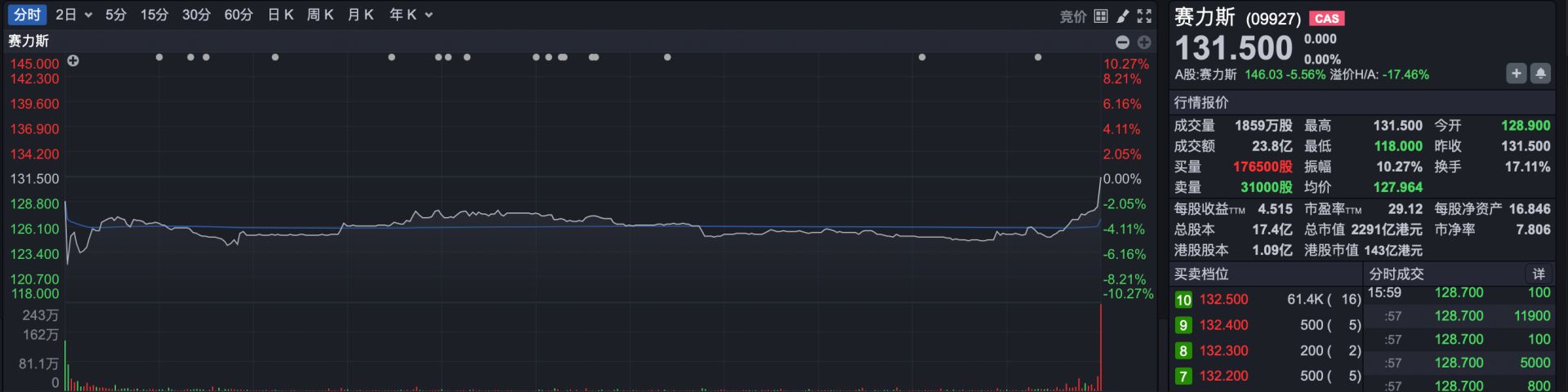Switch to the 60分 chart tab
The width and height of the screenshot is (1568, 392).
coord(238,15)
